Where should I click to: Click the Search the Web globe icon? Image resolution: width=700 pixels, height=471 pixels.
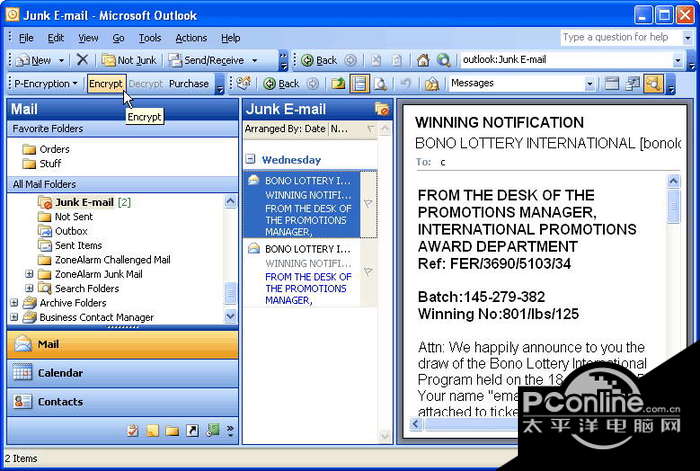(443, 60)
